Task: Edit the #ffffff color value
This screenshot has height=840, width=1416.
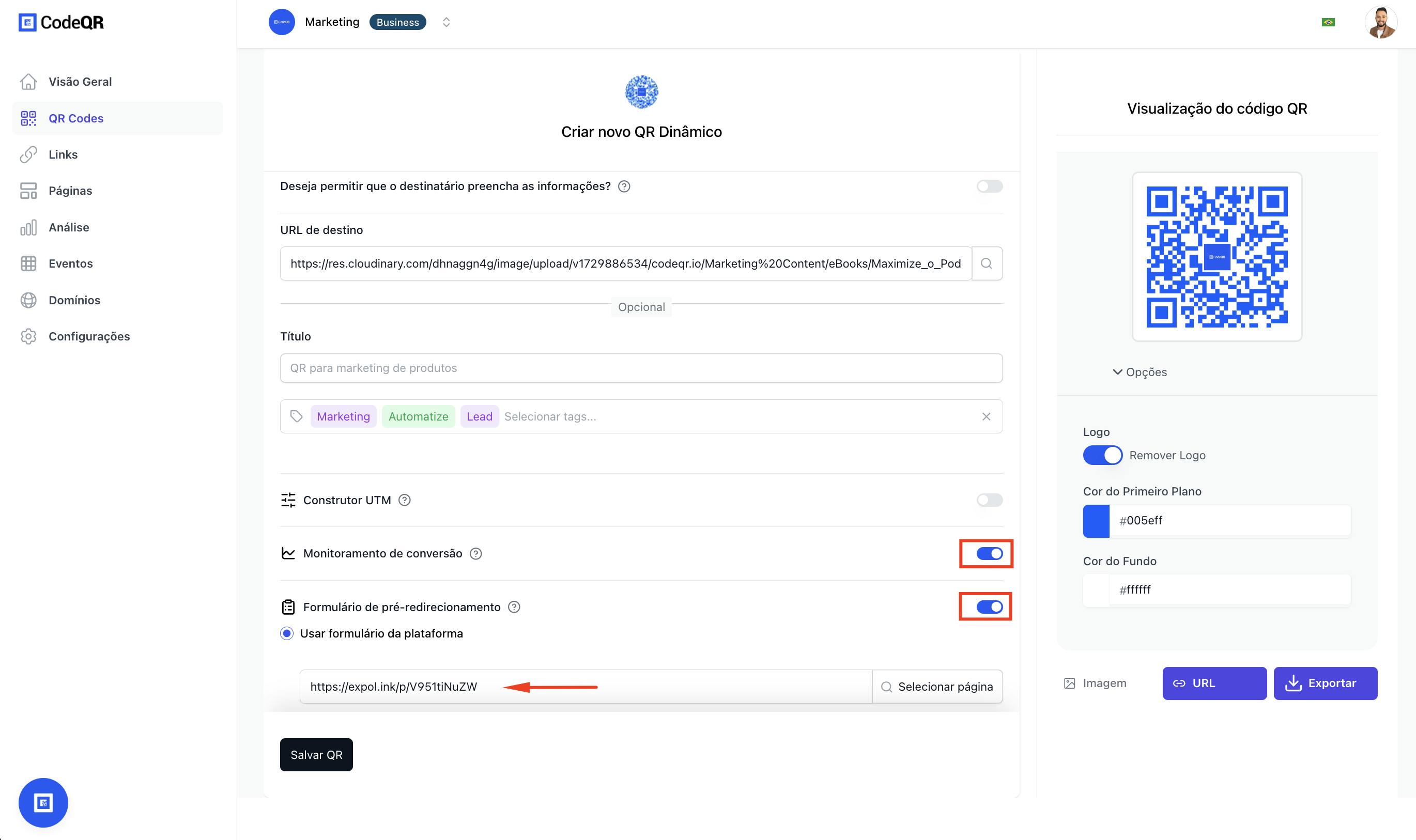Action: point(1230,590)
